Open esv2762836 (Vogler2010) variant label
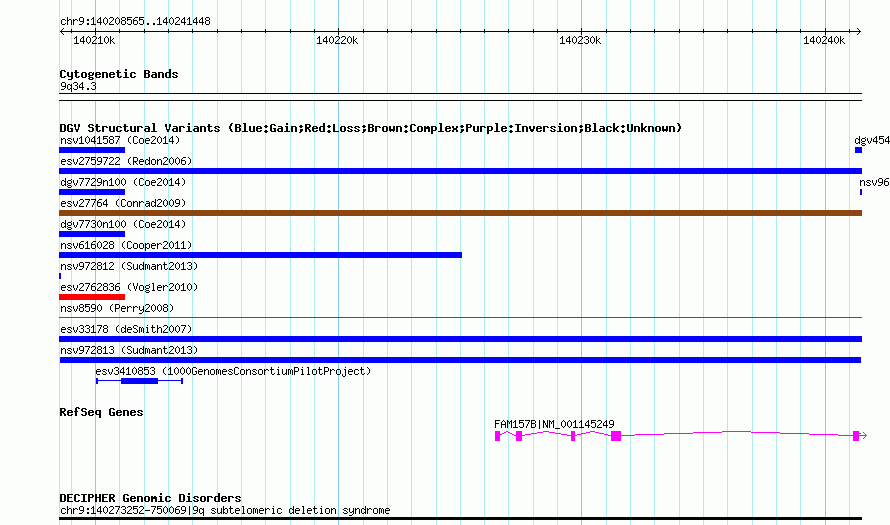The width and height of the screenshot is (890, 525). click(x=129, y=287)
